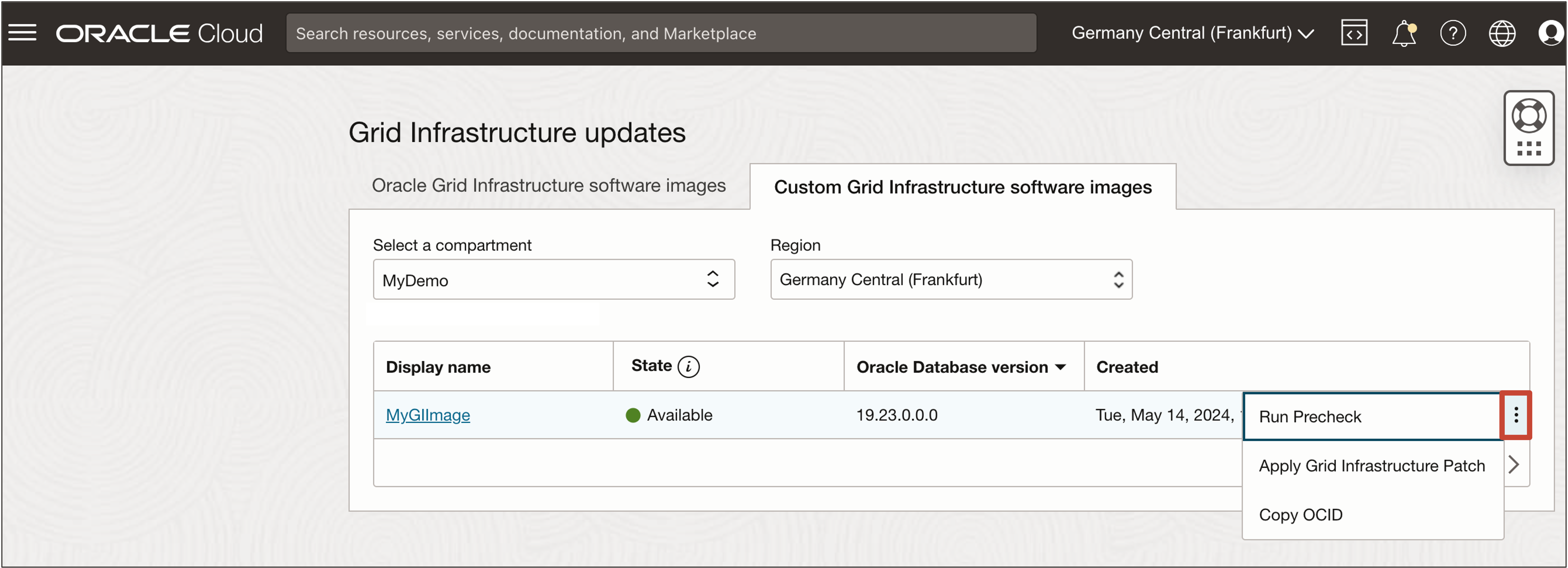1568x568 pixels.
Task: Open the help question mark icon
Action: click(x=1452, y=33)
